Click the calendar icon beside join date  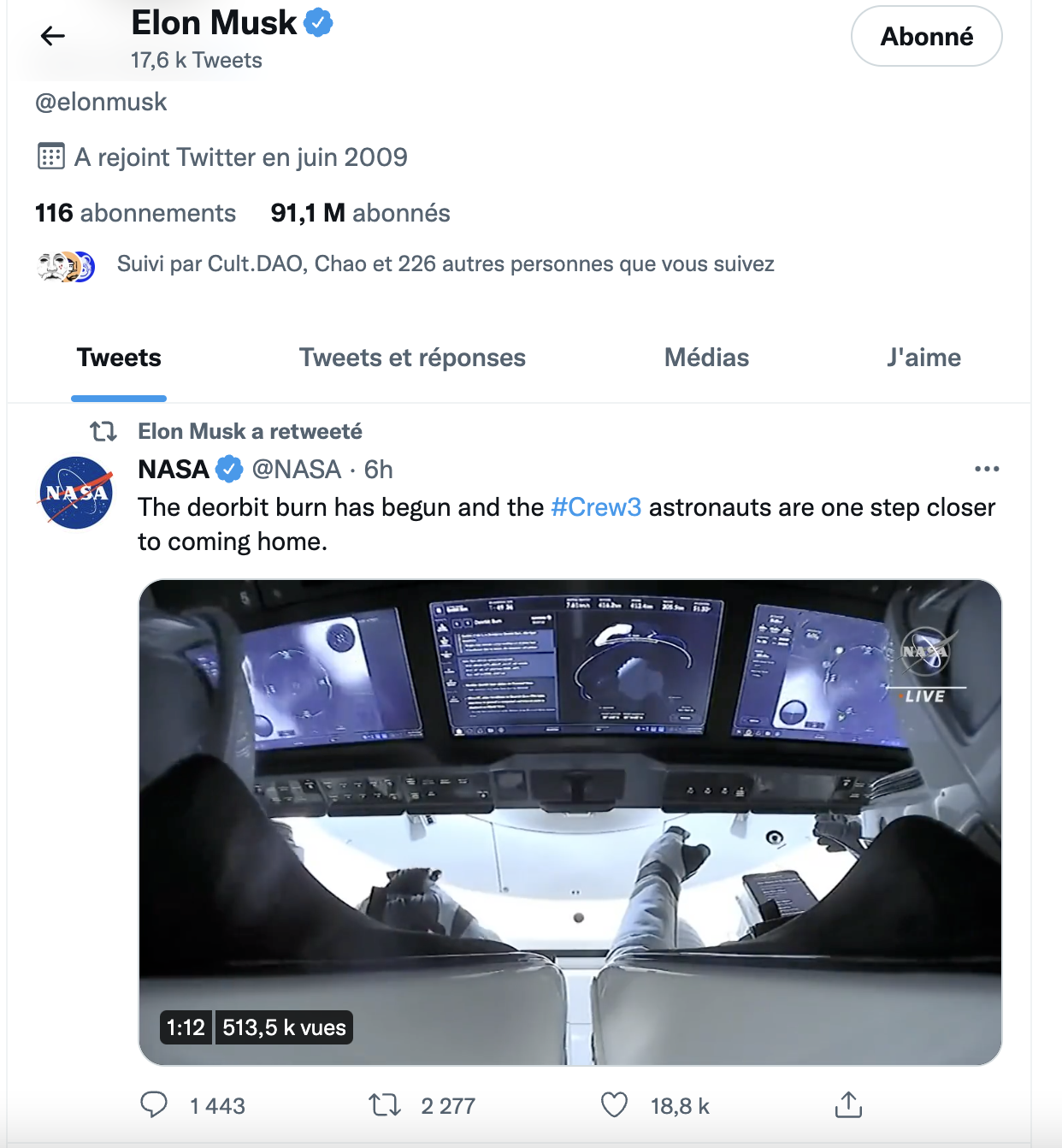(x=51, y=157)
